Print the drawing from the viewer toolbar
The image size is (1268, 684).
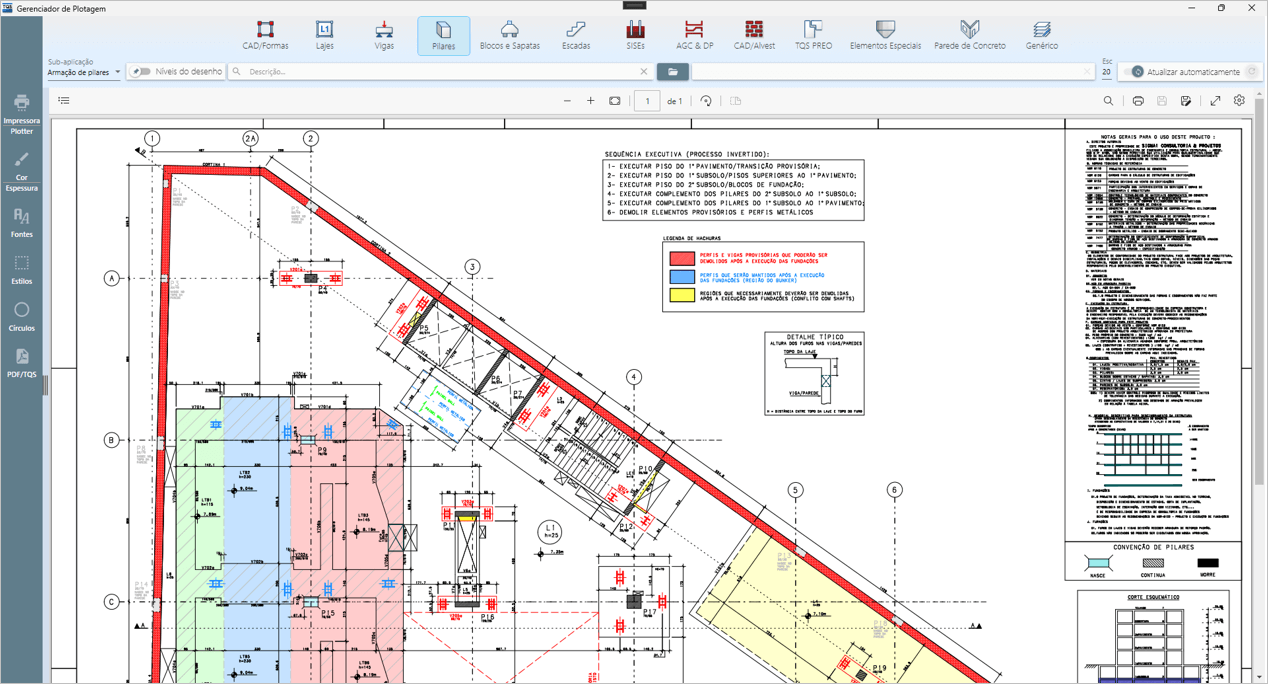(1138, 101)
